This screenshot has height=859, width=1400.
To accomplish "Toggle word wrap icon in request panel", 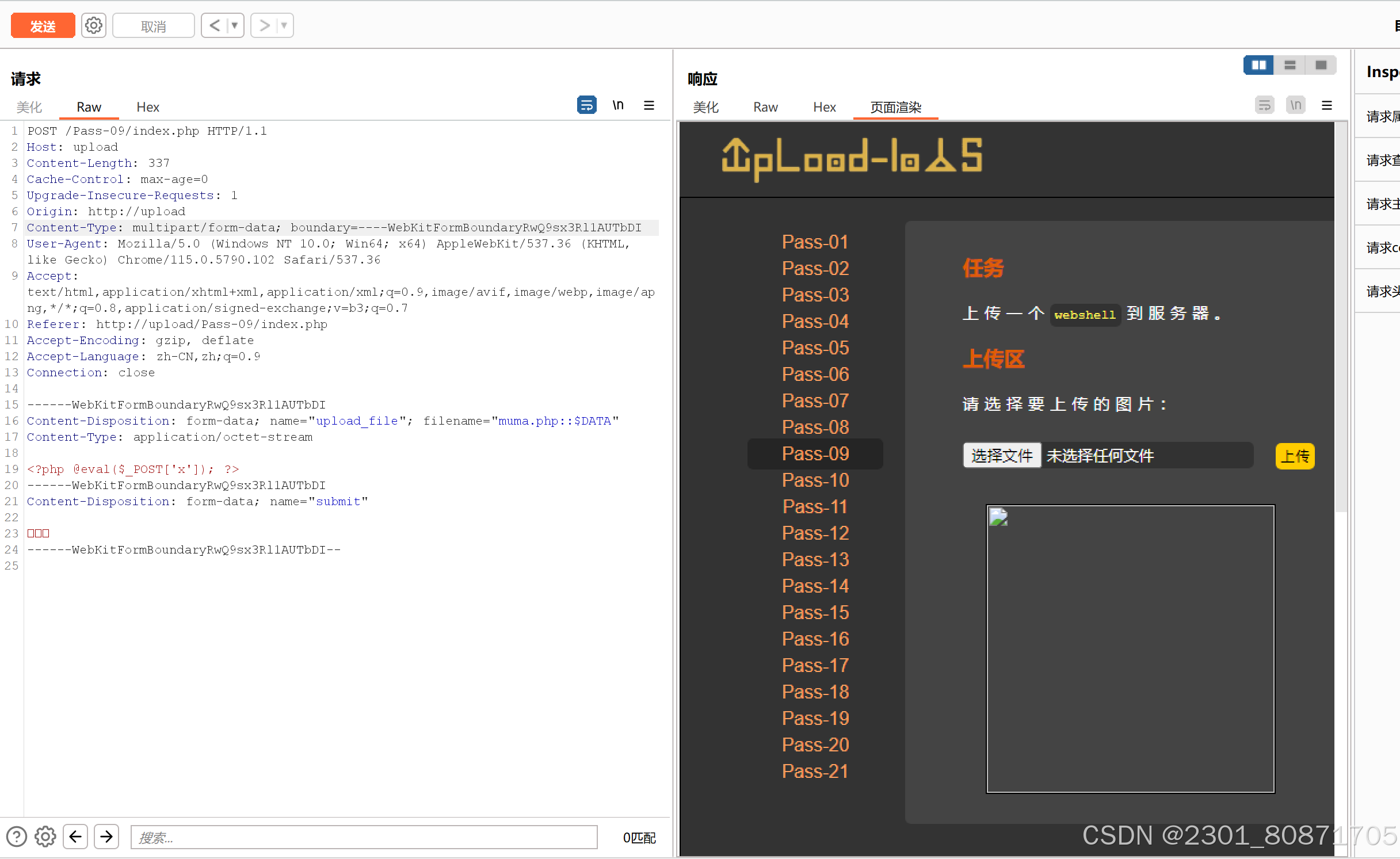I will [x=586, y=105].
